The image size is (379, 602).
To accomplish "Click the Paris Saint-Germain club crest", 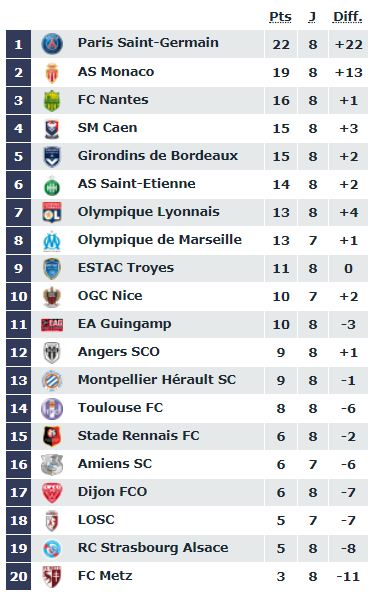I will click(52, 44).
